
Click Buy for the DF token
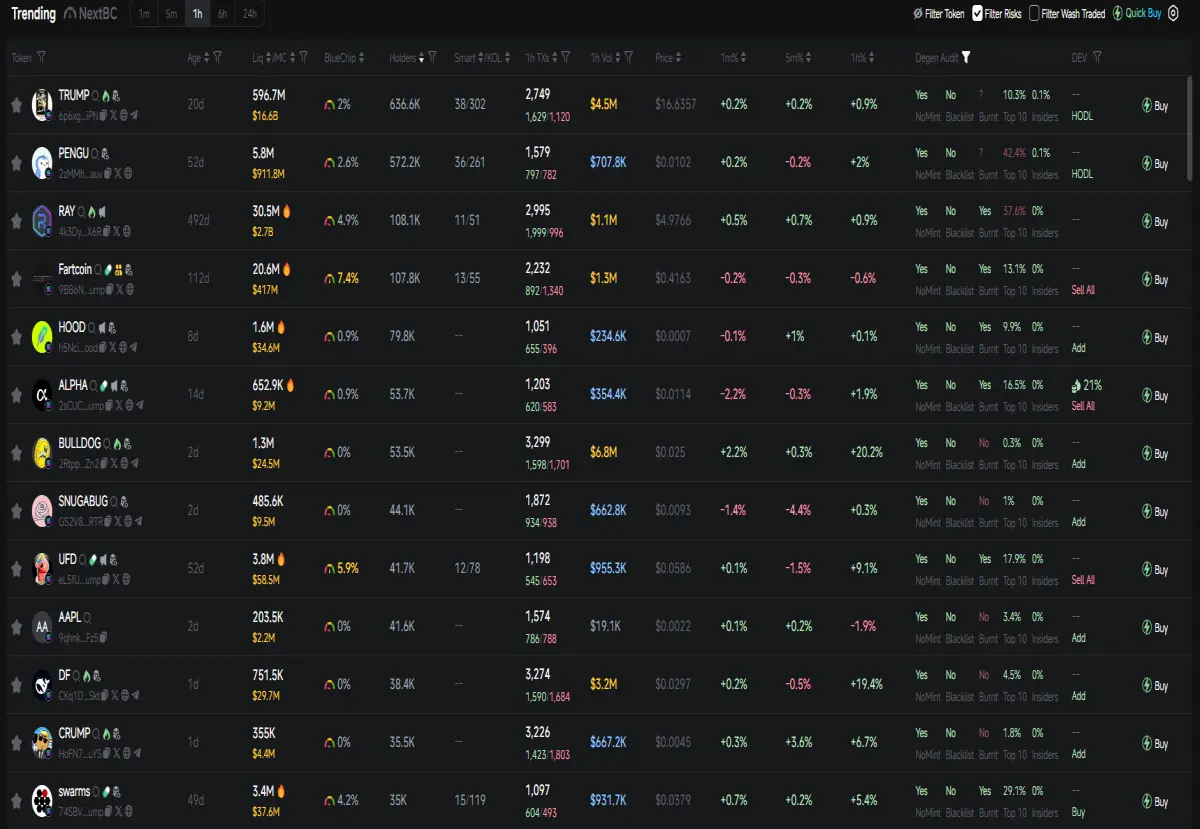[x=1154, y=685]
